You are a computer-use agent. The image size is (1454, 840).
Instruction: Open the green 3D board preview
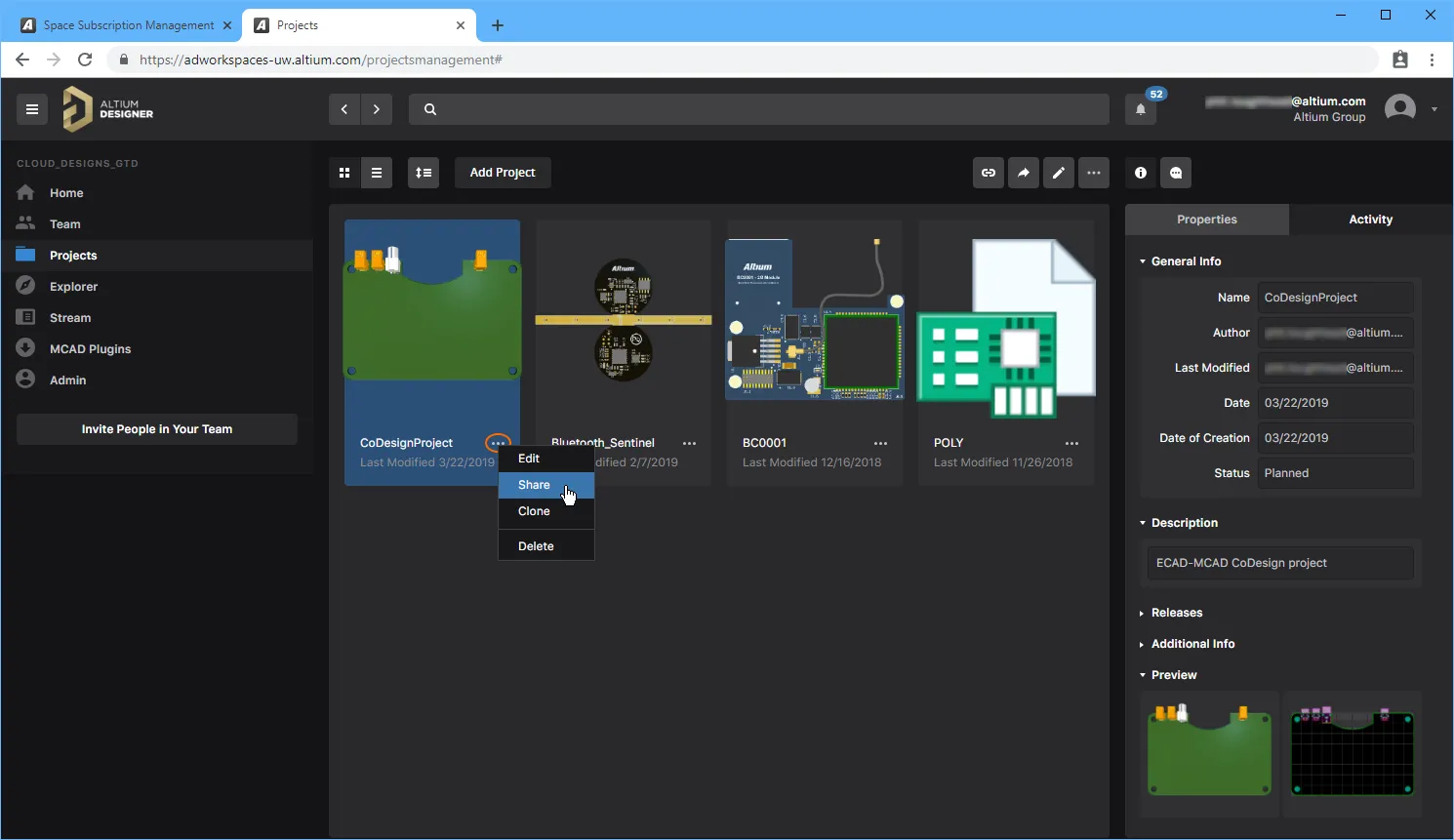[1210, 752]
